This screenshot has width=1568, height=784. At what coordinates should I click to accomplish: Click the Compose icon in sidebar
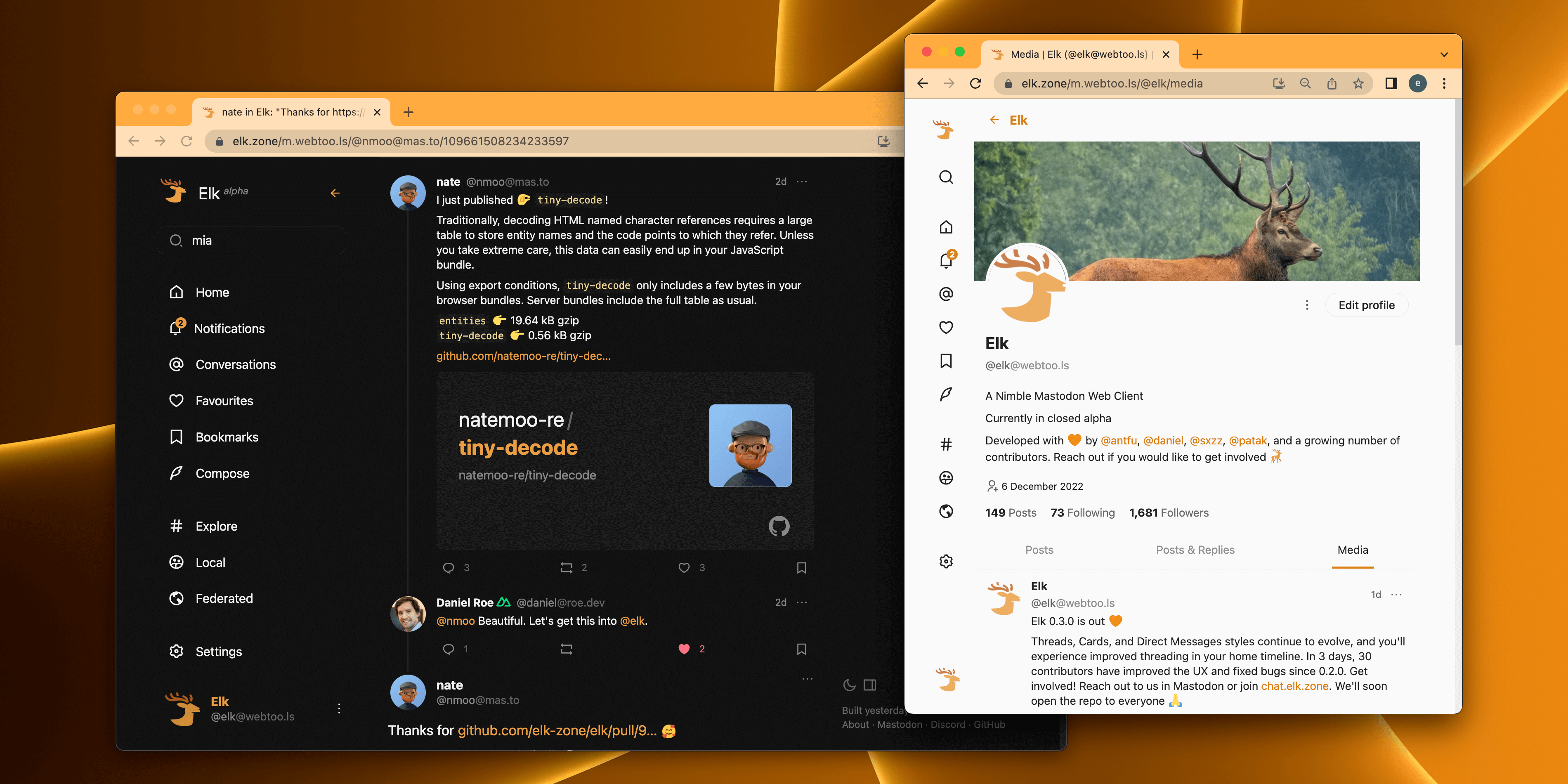coord(177,473)
